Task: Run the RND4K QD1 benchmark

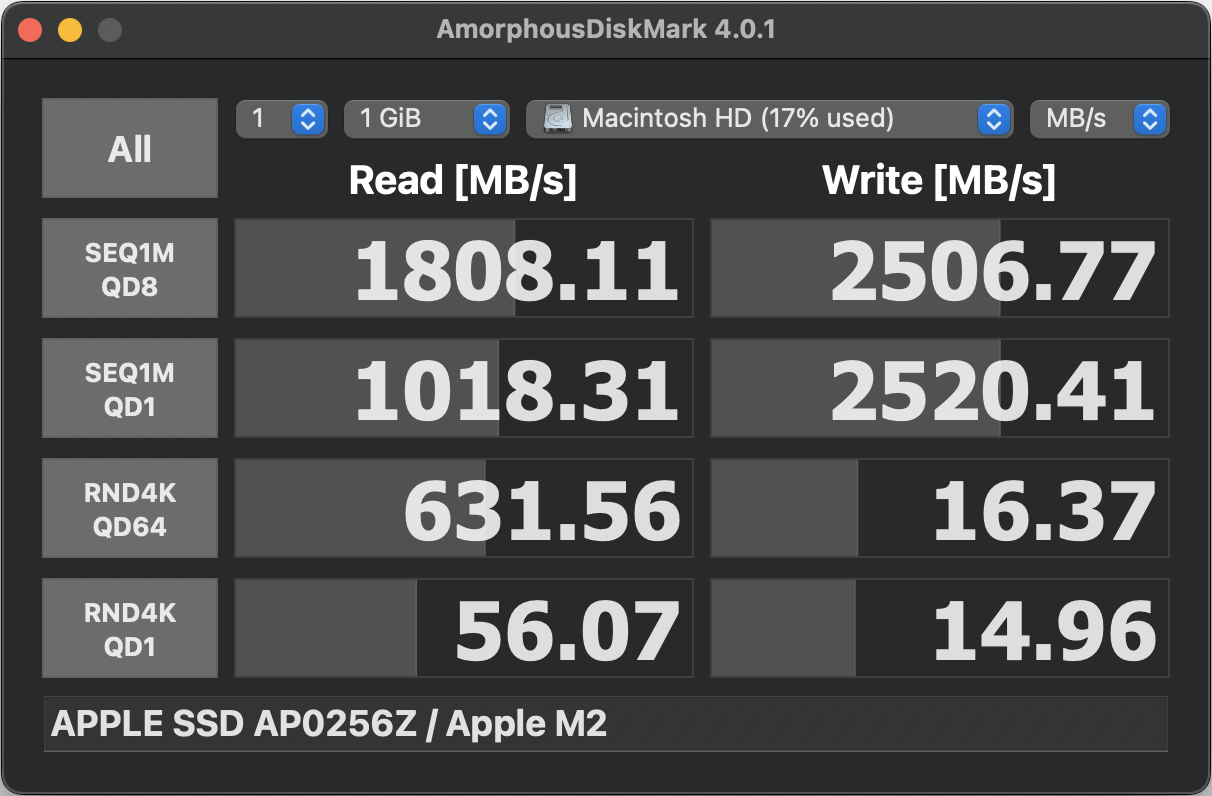Action: coord(129,627)
